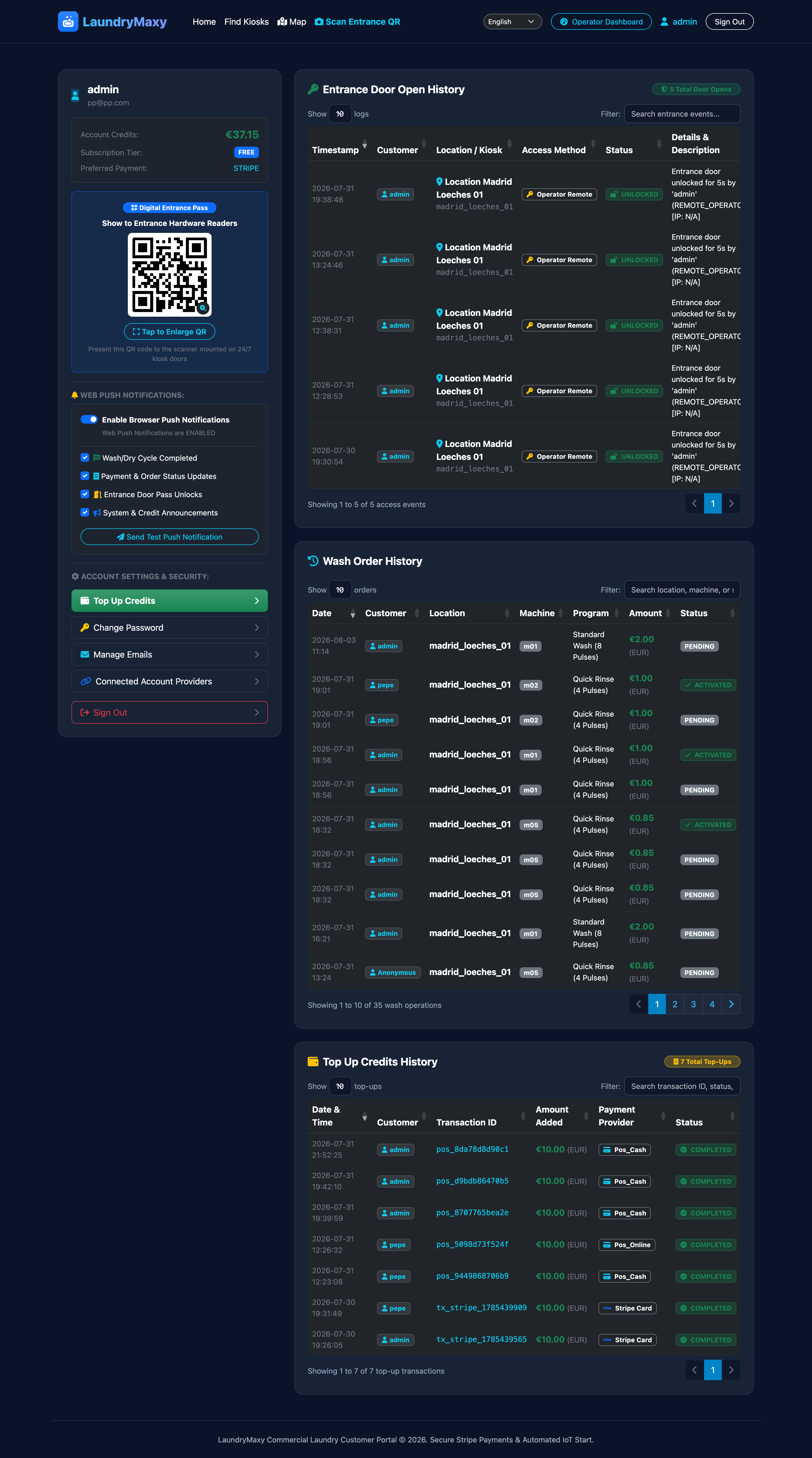Click the bell icon beside Web Push Notifications
The width and height of the screenshot is (812, 1458).
click(x=75, y=395)
